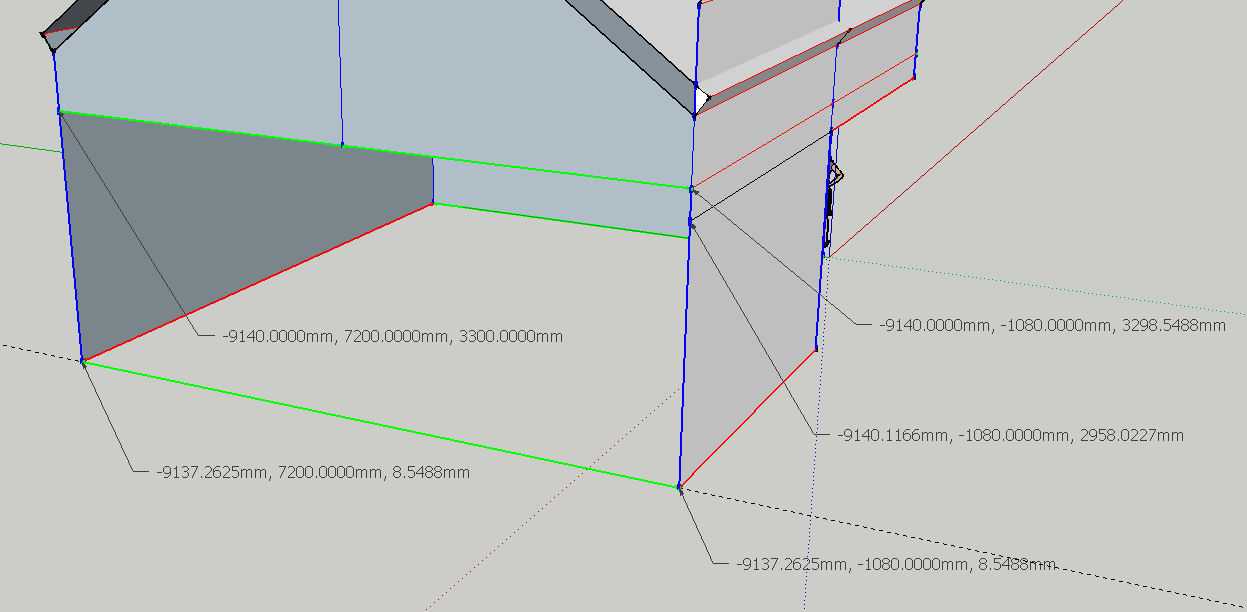Screen dimensions: 1247x612
Task: Click the human scale figure near origin
Action: click(x=830, y=205)
